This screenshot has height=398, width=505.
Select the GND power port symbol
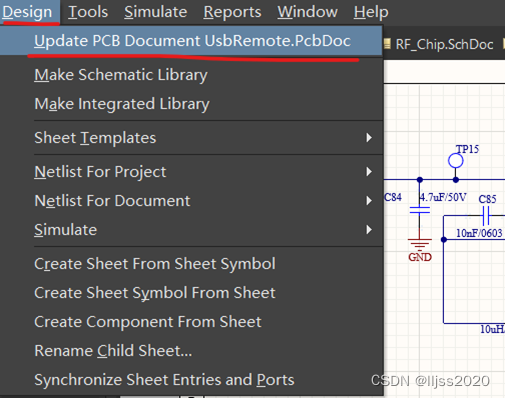pos(420,245)
